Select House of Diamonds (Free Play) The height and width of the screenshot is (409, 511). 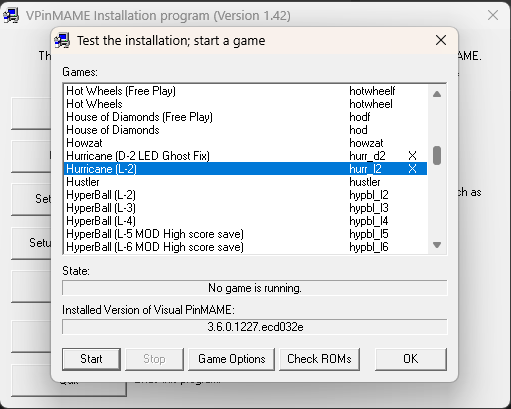click(245, 117)
